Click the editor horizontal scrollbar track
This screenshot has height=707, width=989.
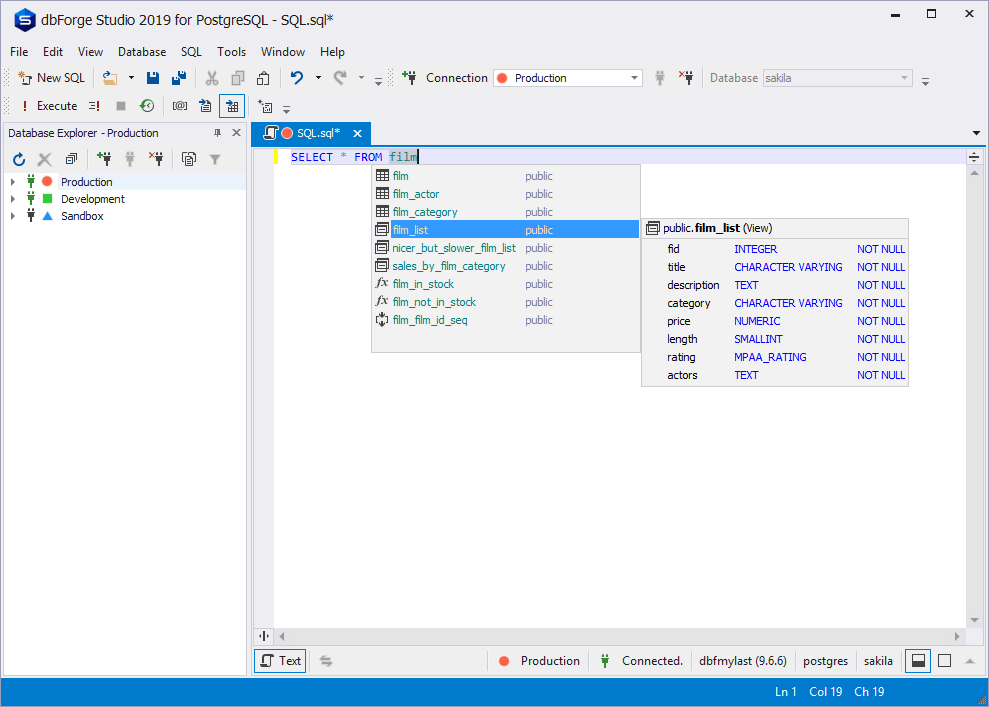point(619,636)
